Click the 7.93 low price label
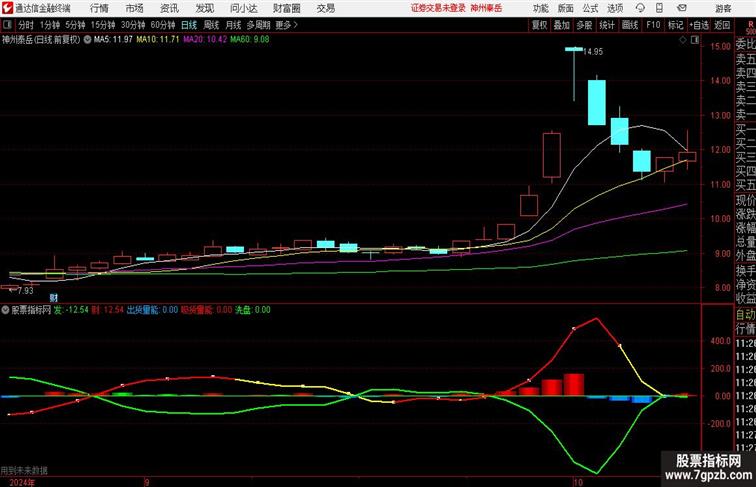The height and width of the screenshot is (487, 756). [x=25, y=291]
